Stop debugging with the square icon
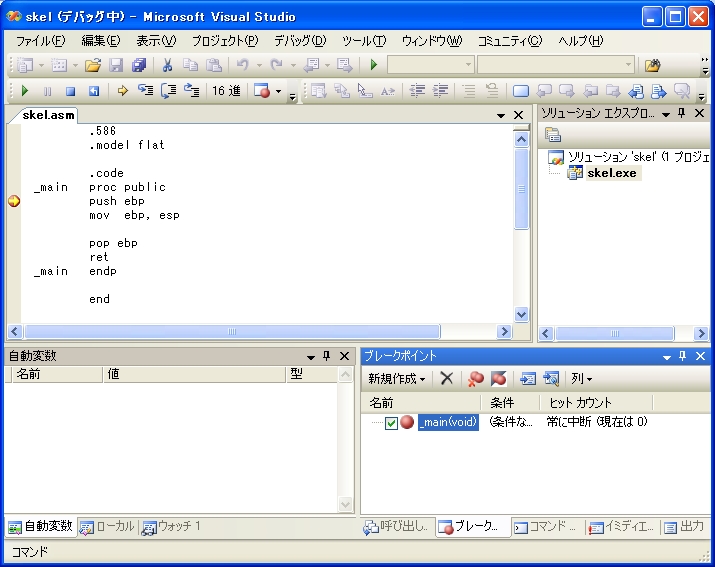 click(70, 91)
